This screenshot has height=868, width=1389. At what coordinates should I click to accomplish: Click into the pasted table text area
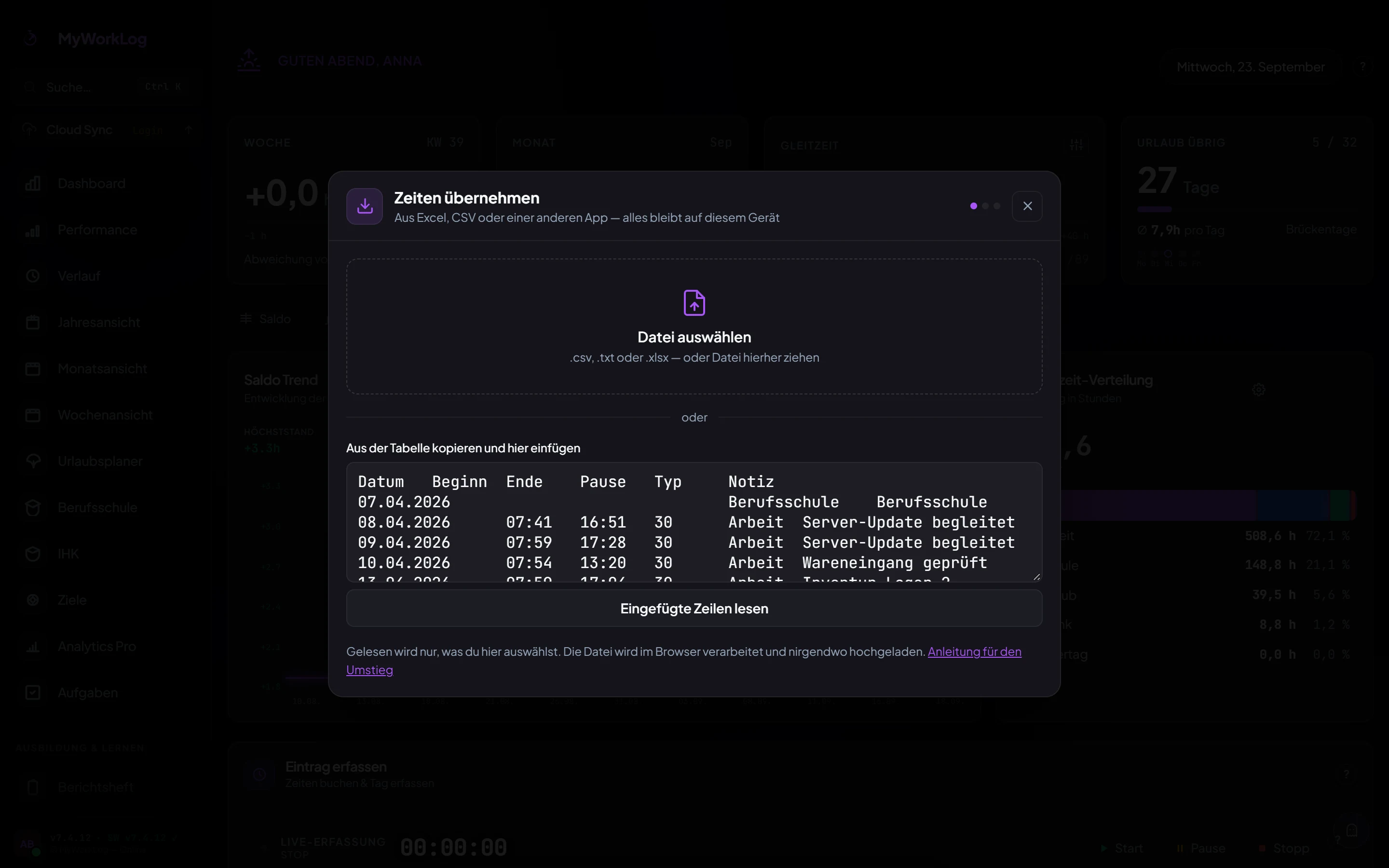click(694, 522)
